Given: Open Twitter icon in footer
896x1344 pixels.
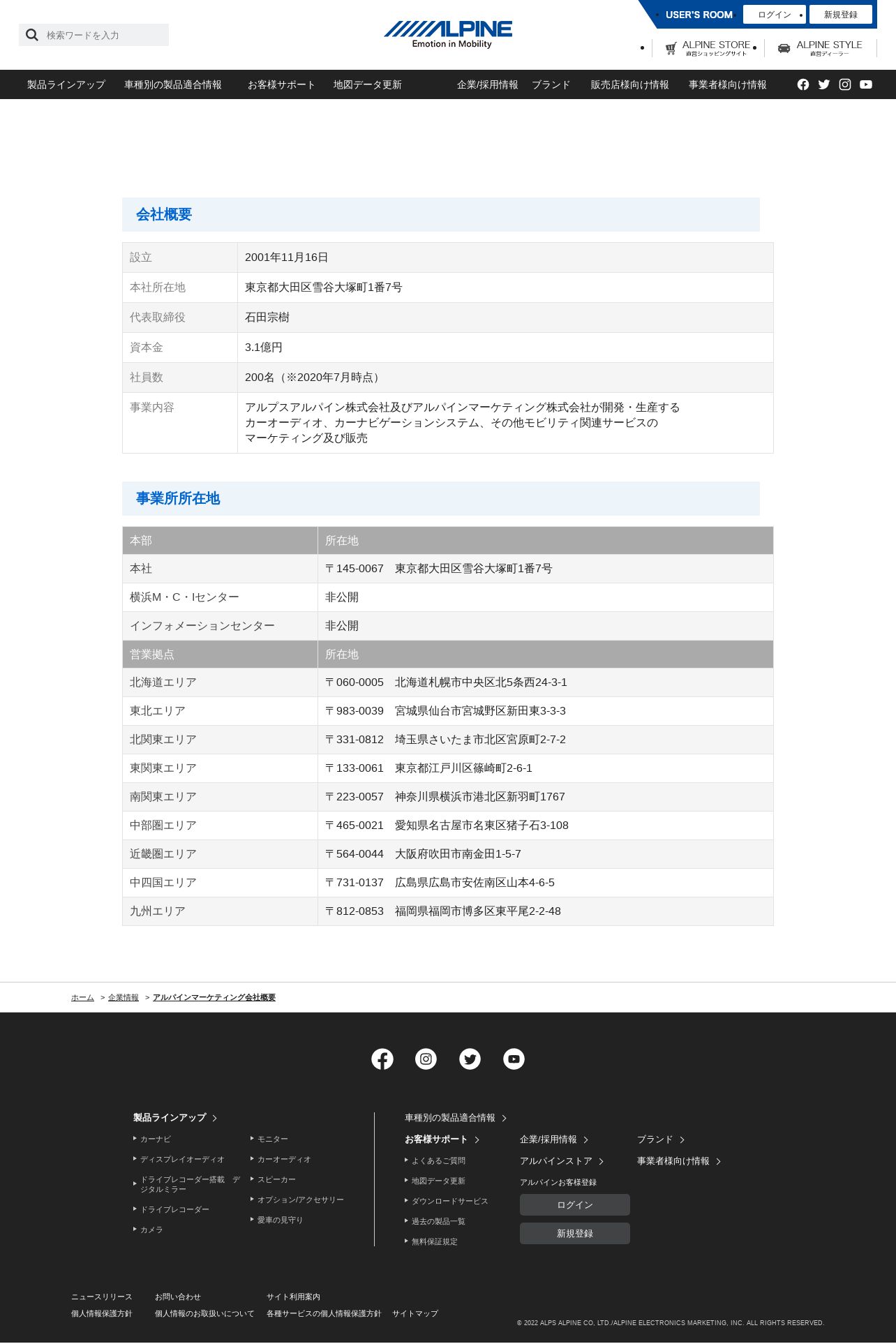Looking at the screenshot, I should coord(470,1059).
